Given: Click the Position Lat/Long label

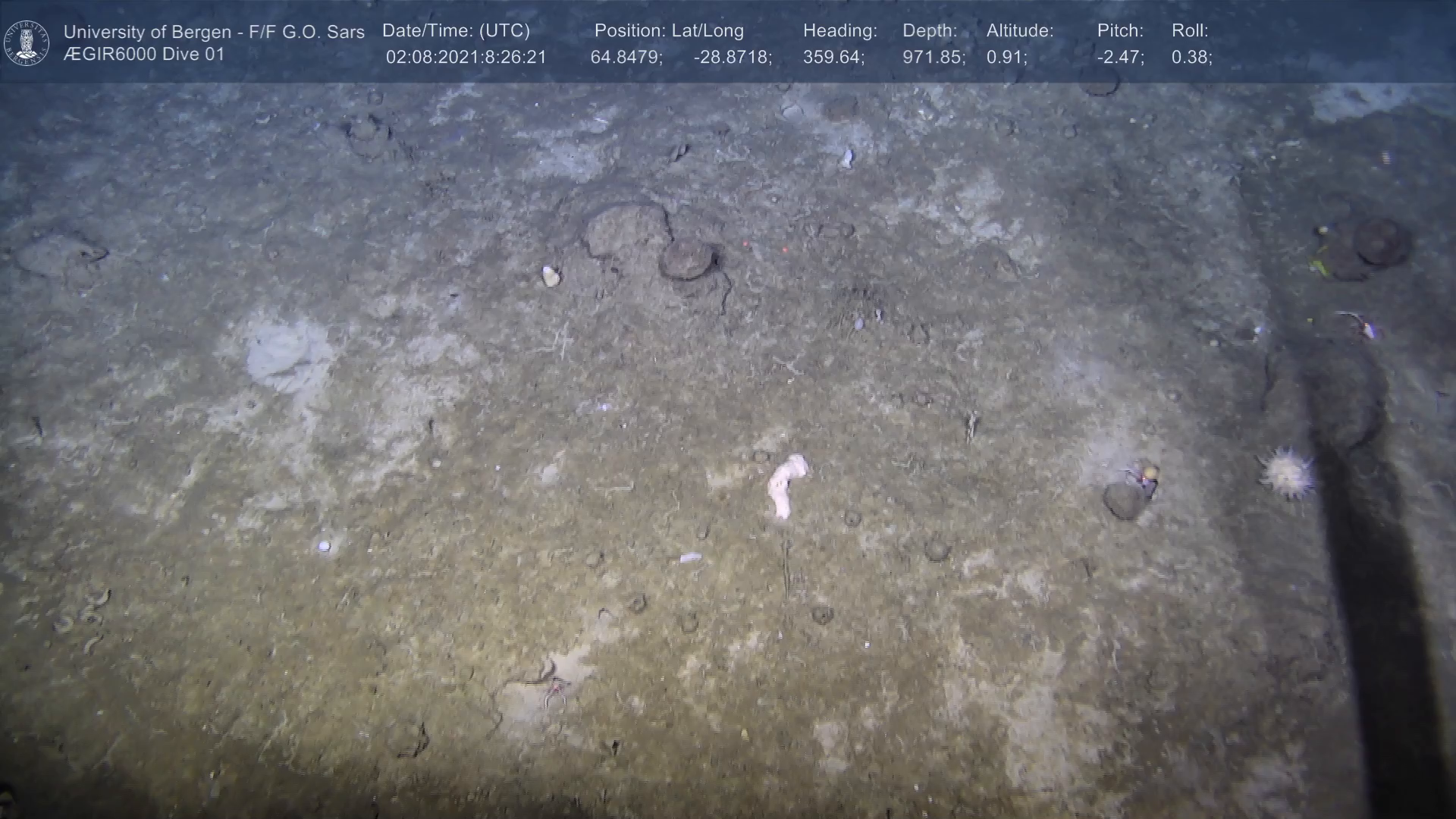Looking at the screenshot, I should tap(669, 31).
